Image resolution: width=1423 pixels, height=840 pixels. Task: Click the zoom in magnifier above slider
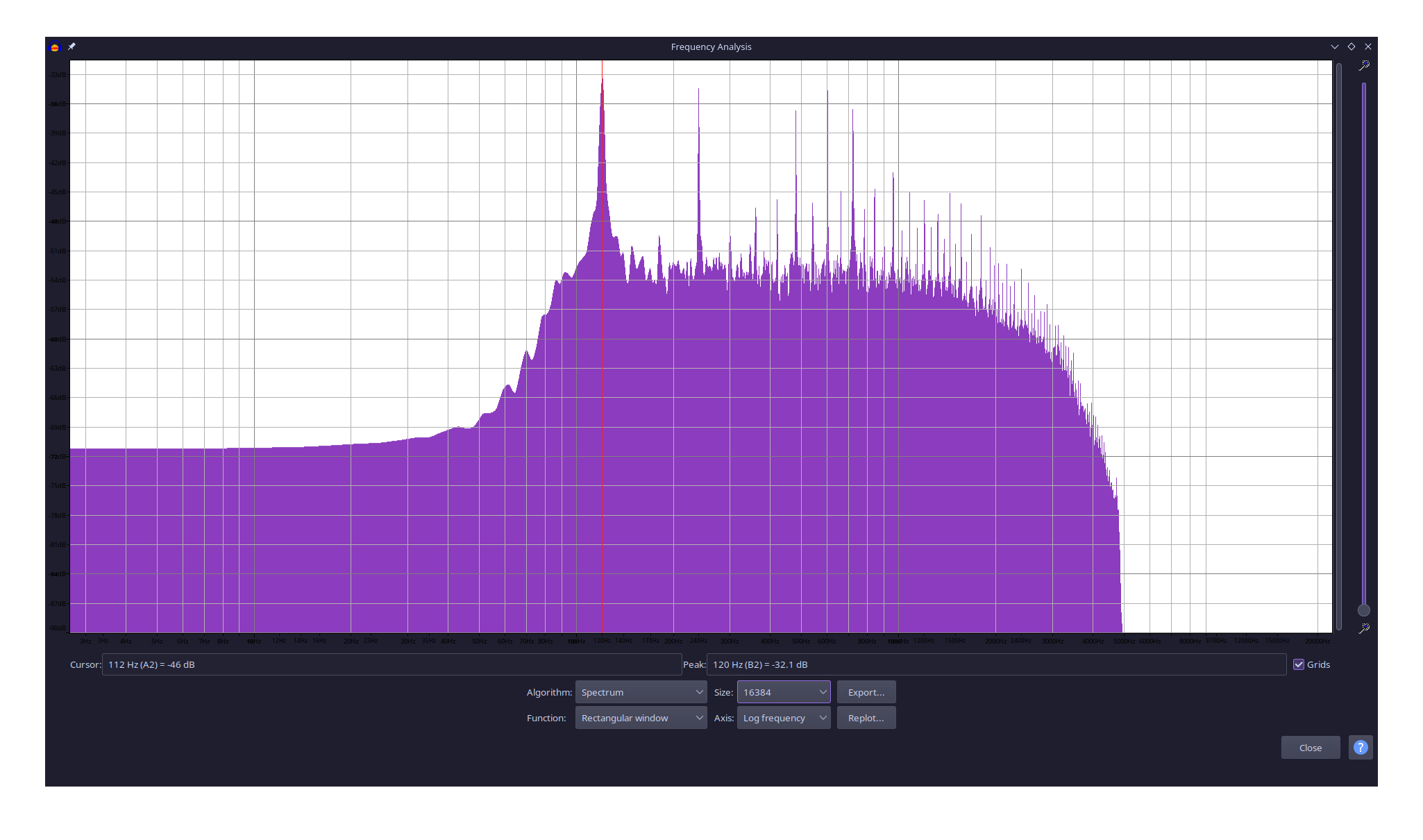coord(1364,65)
